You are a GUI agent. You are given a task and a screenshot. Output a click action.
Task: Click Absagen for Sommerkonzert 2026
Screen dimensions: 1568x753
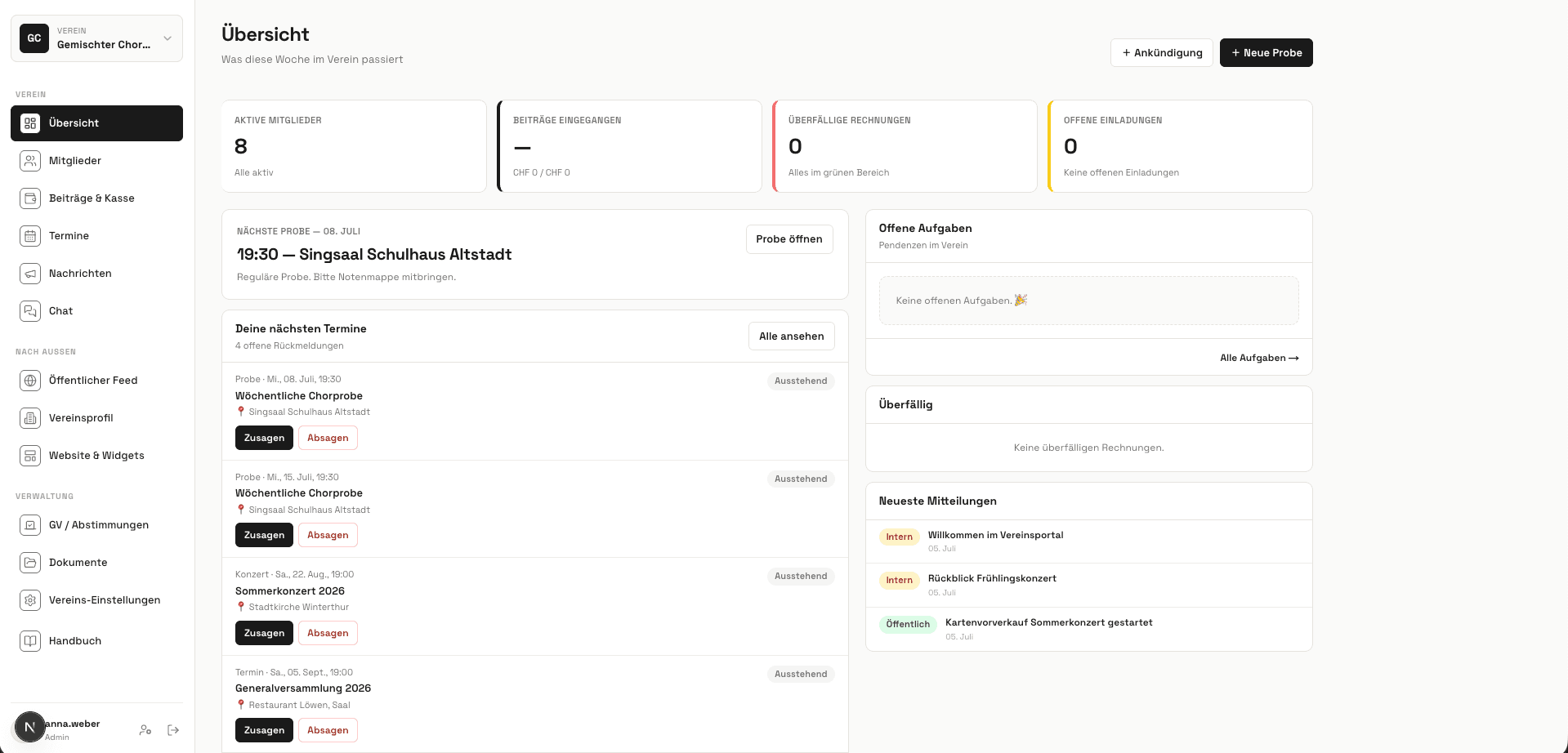coord(328,633)
